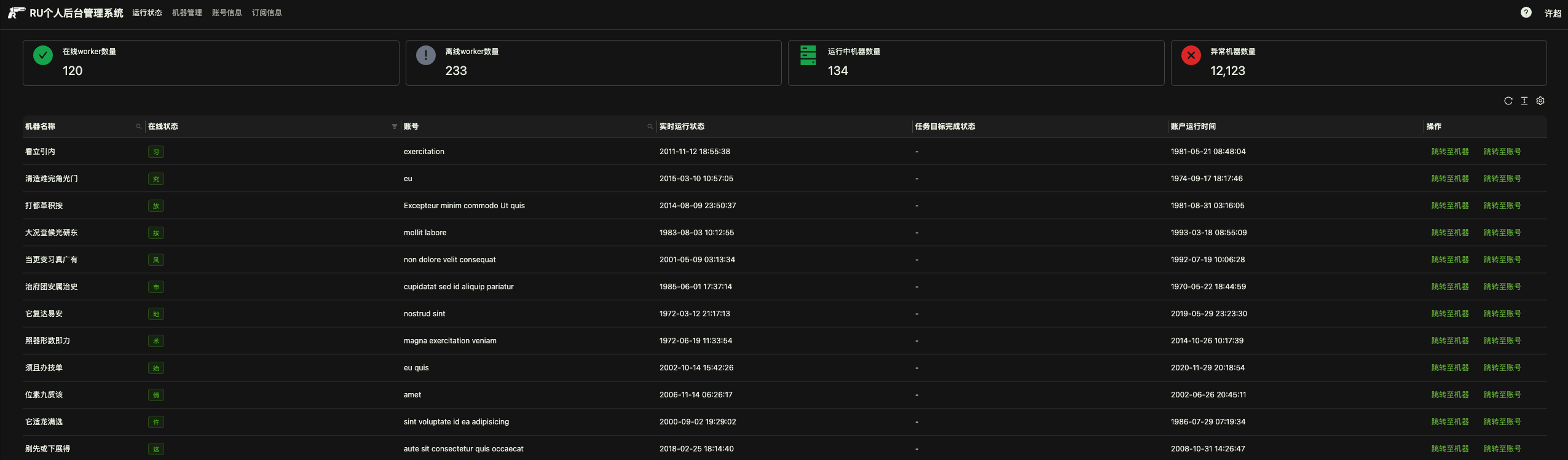Click 跳转至机器 in the amet row
This screenshot has width=1568, height=460.
tap(1449, 395)
